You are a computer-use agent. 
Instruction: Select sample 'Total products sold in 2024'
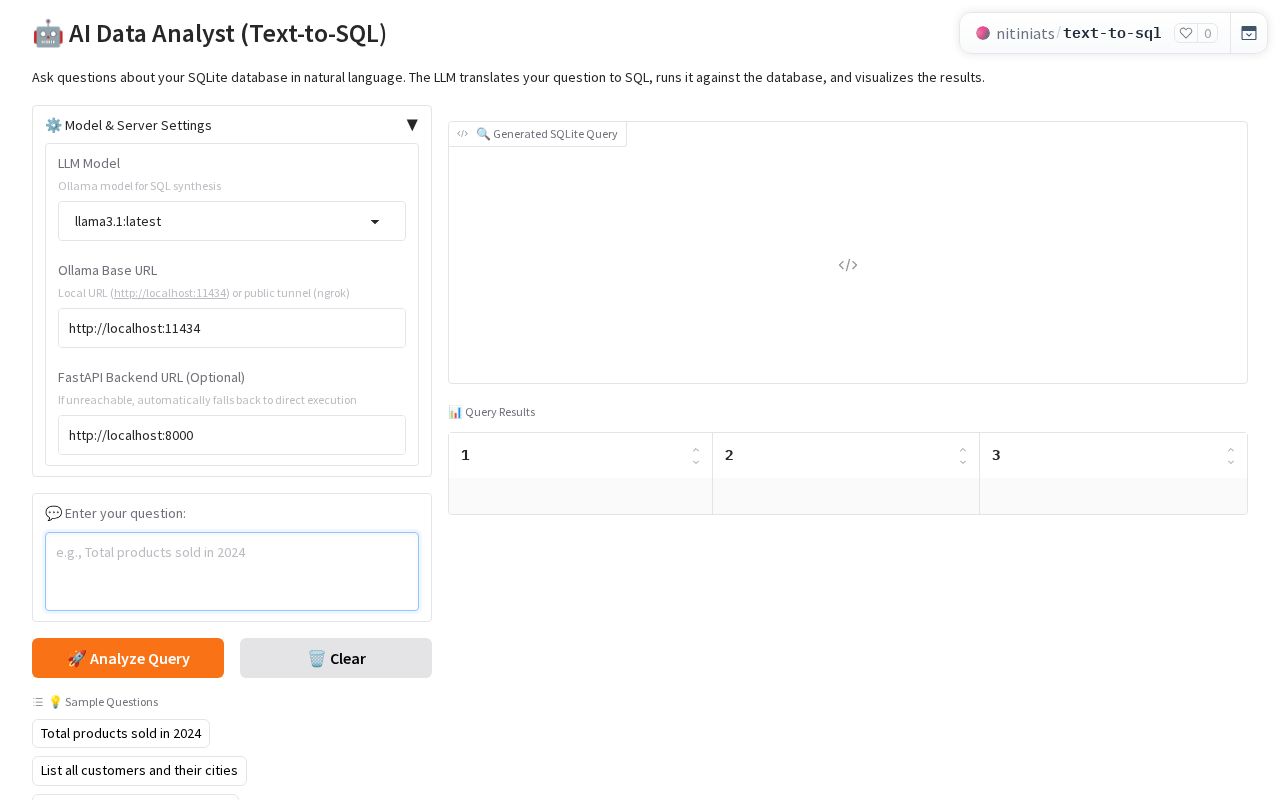pyautogui.click(x=121, y=733)
